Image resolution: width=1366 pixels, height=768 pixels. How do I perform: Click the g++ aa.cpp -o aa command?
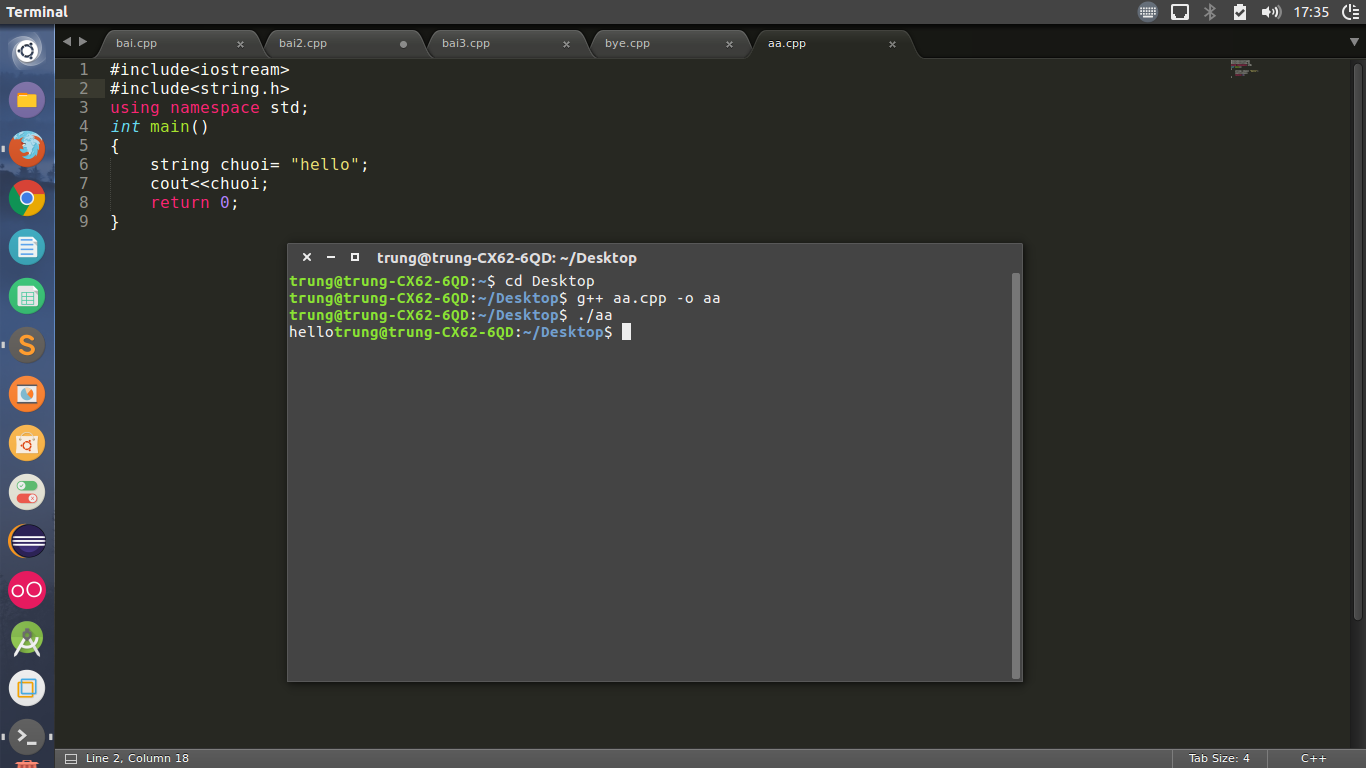pos(649,298)
